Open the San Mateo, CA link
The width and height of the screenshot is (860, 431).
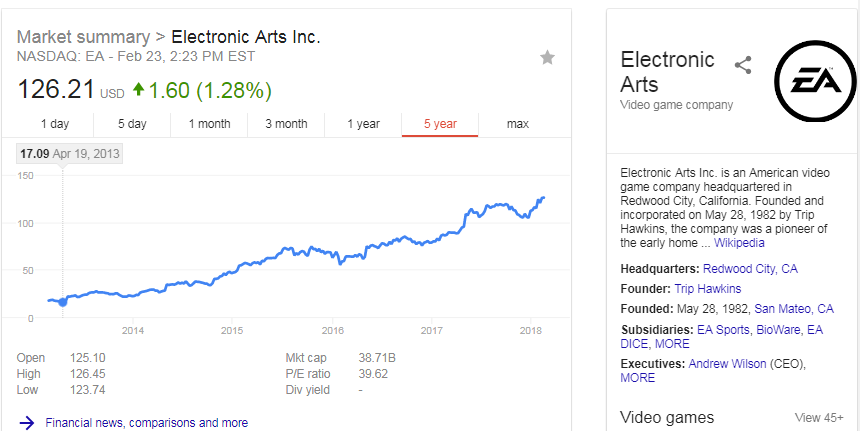793,309
